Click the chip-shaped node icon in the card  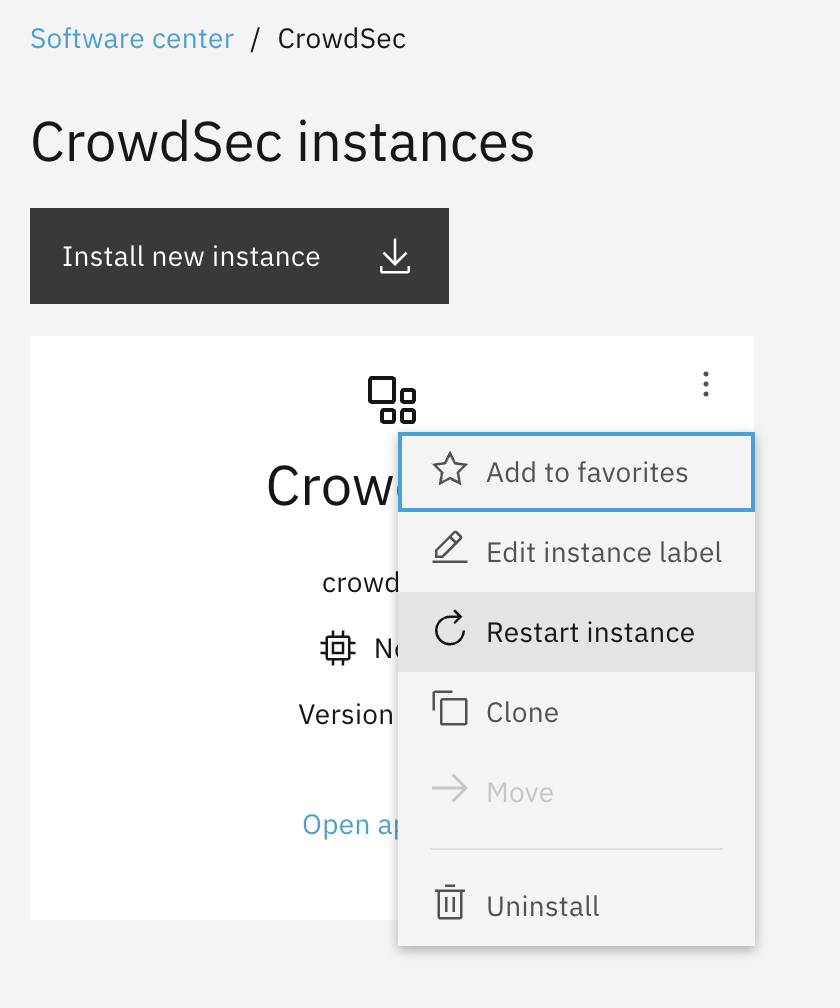(338, 649)
